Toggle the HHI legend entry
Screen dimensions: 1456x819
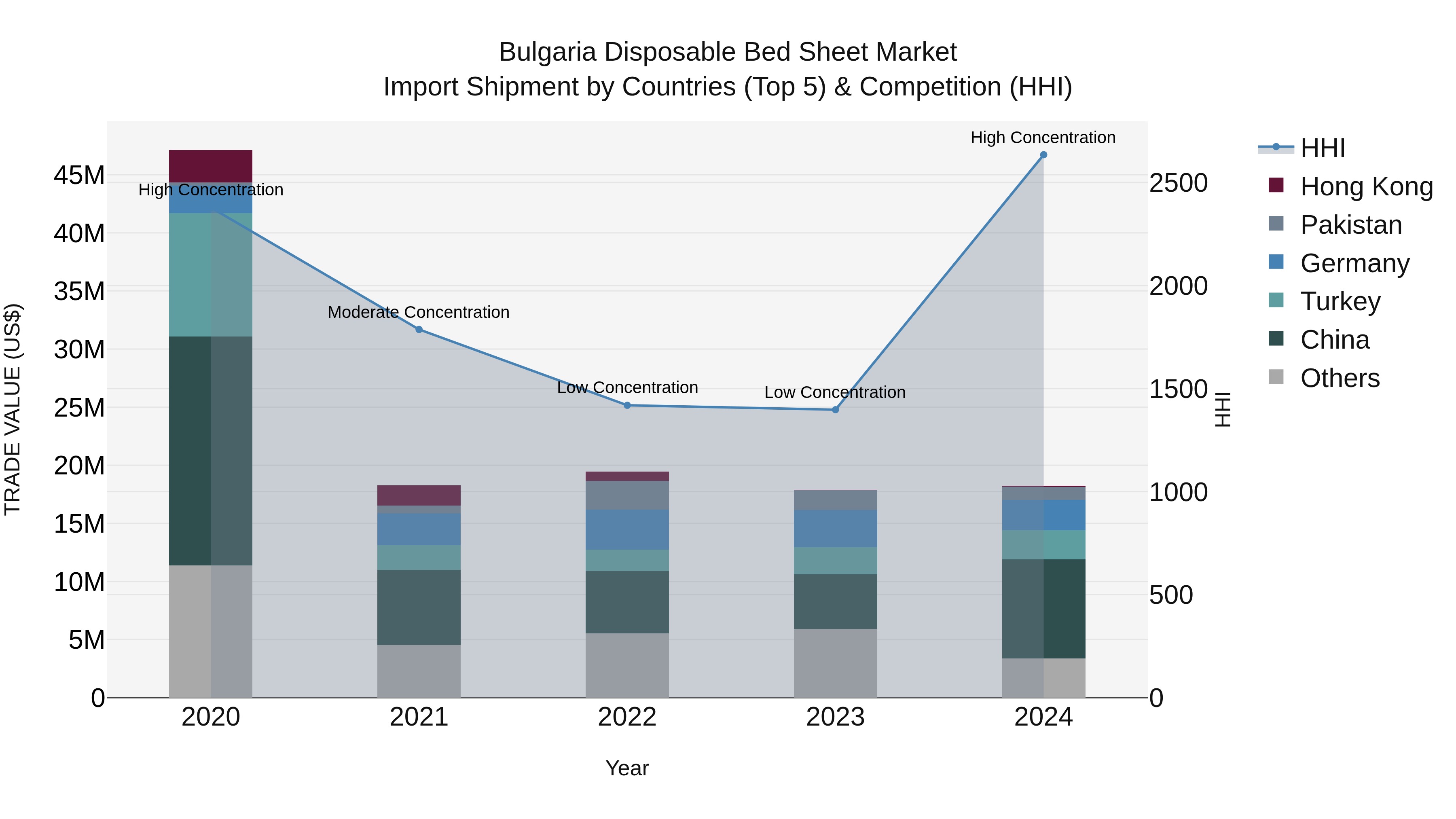pos(1302,148)
